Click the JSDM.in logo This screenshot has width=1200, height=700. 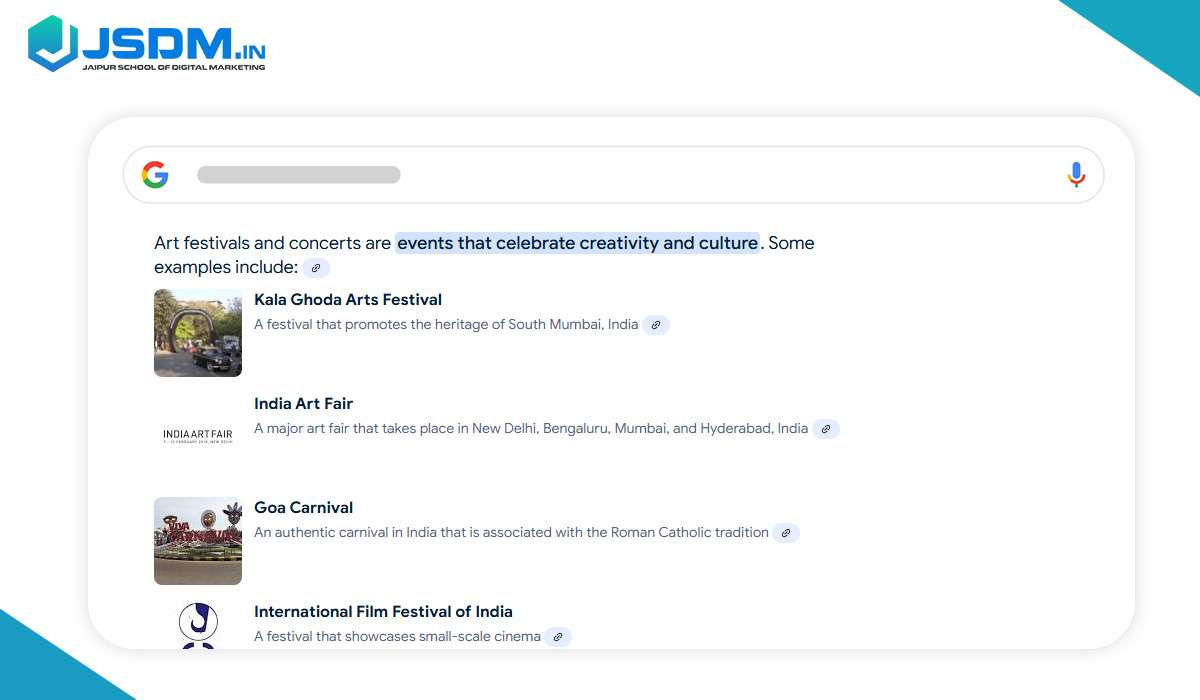(x=147, y=44)
